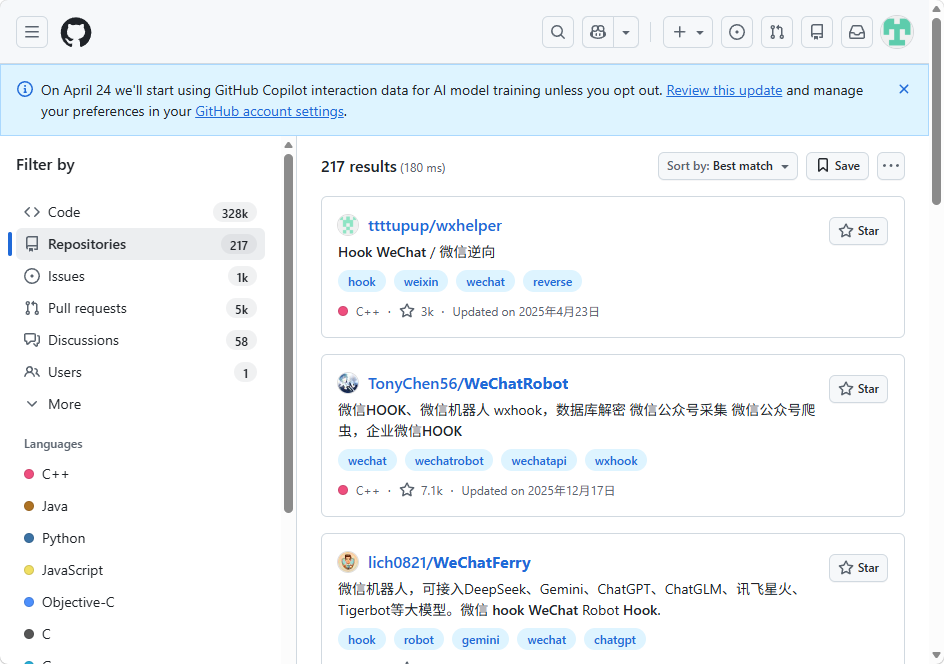Select the hook topic on wxhelper

point(362,282)
